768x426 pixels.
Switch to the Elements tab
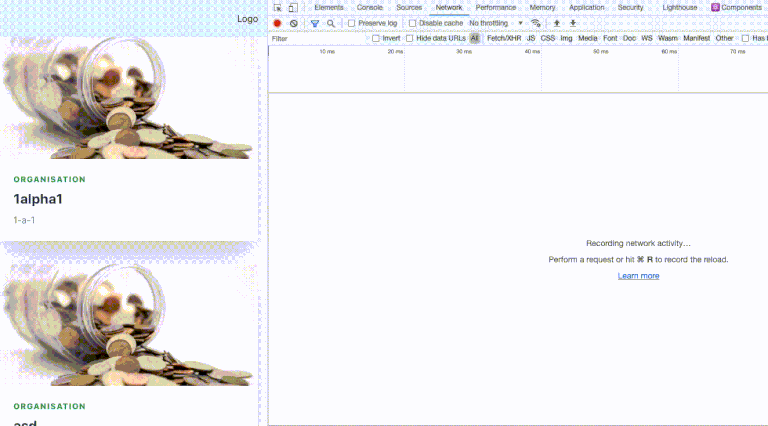[x=329, y=7]
